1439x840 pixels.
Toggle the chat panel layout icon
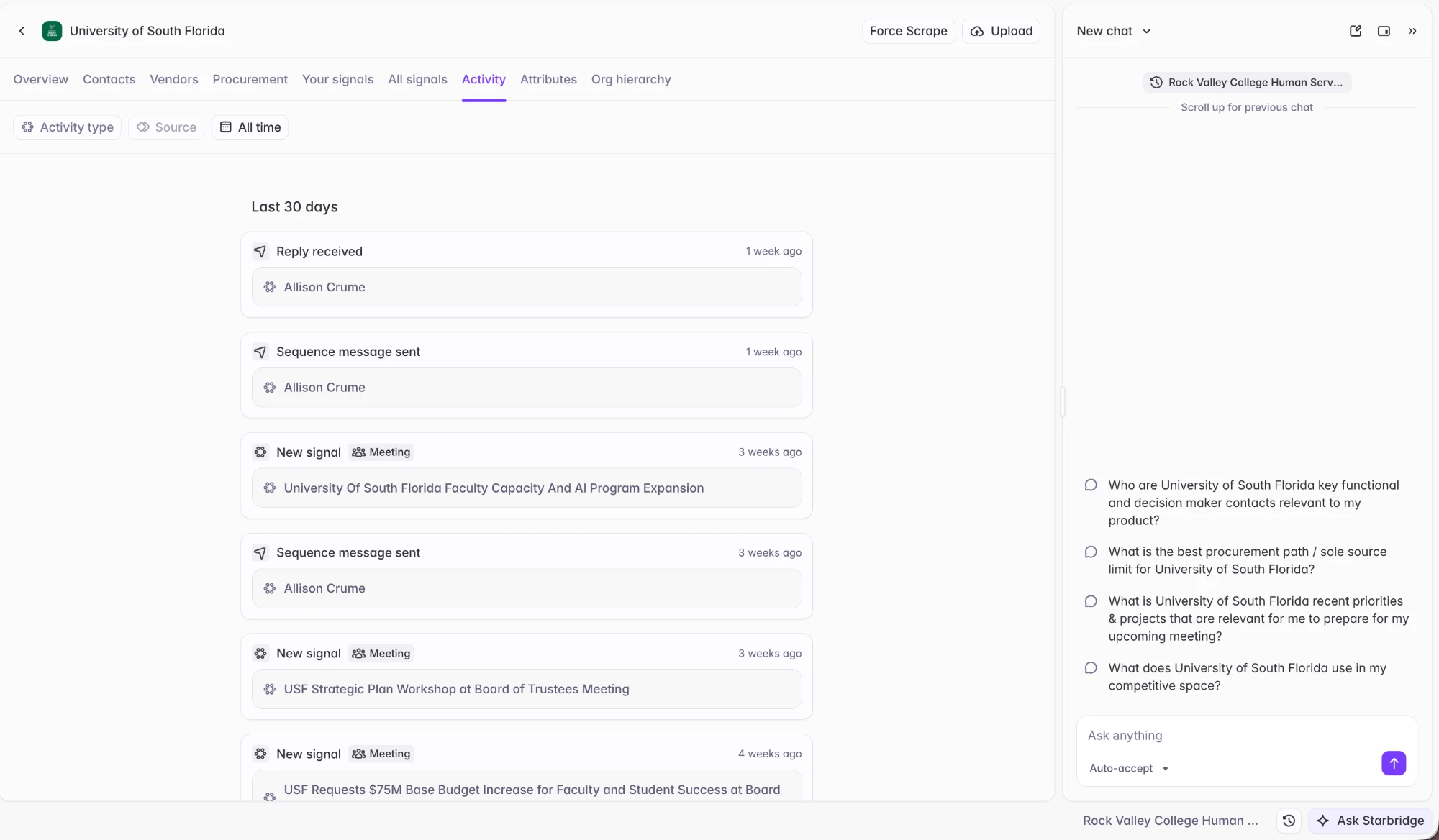click(x=1384, y=31)
